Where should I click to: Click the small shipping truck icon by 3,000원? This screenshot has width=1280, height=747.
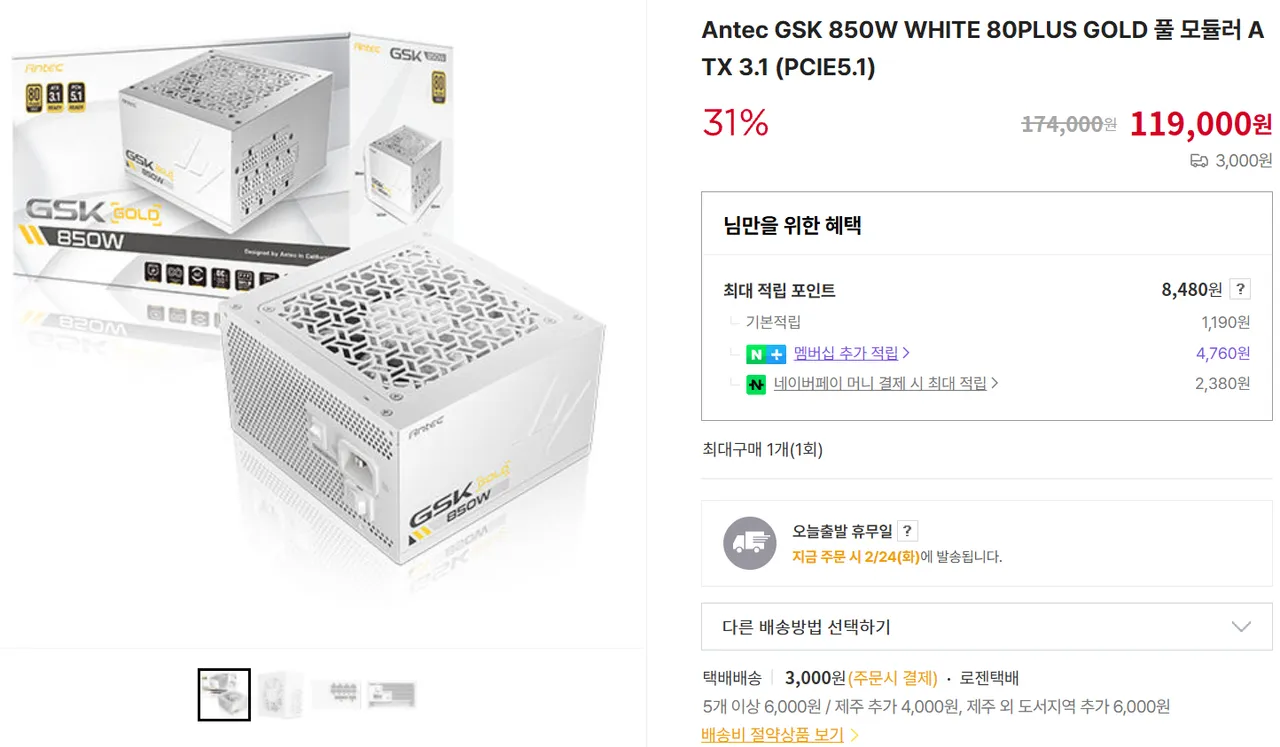point(1199,161)
